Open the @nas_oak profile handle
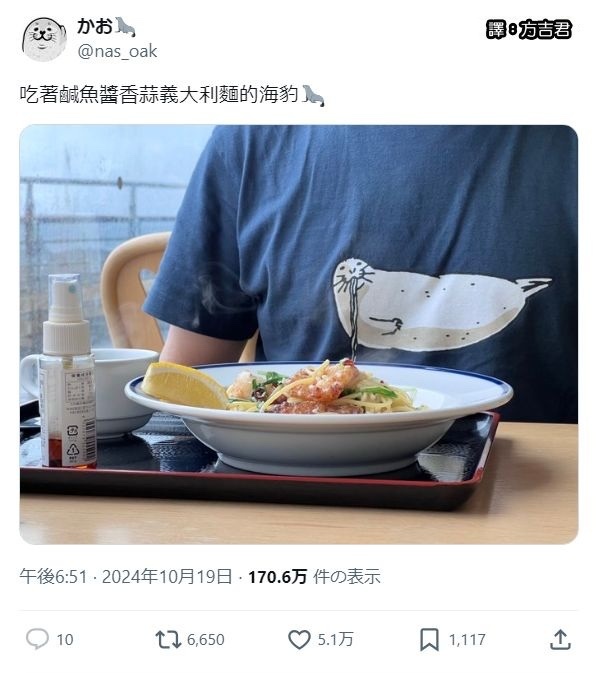 pyautogui.click(x=118, y=52)
